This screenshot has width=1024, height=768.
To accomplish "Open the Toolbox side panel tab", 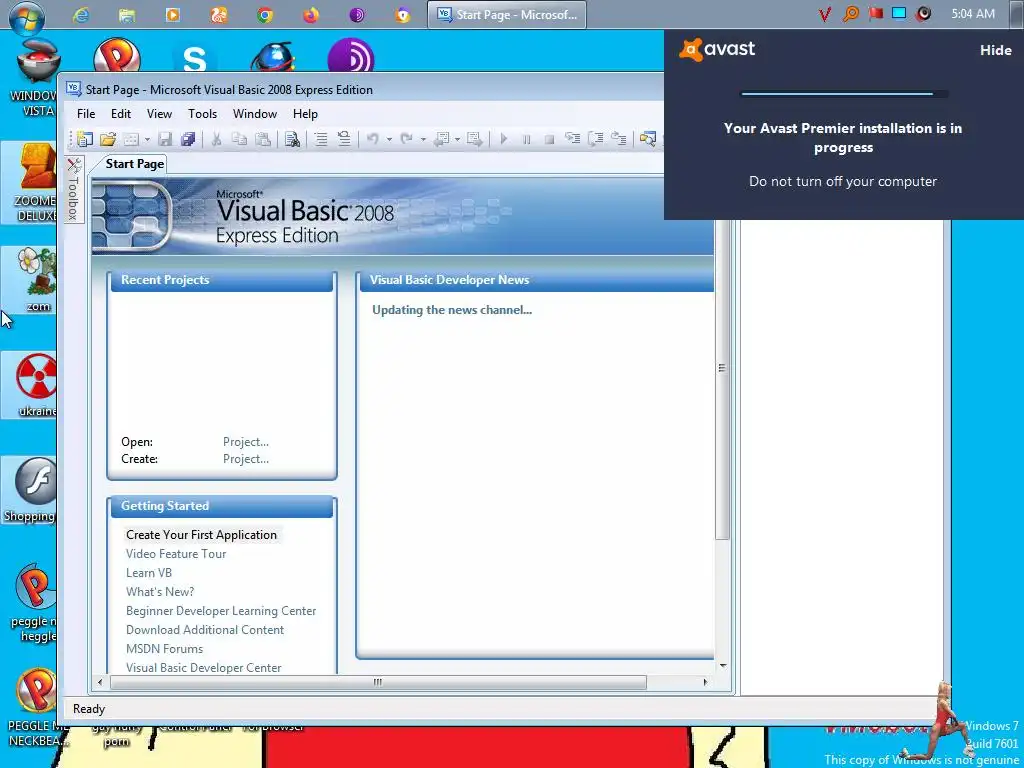I will pyautogui.click(x=74, y=189).
